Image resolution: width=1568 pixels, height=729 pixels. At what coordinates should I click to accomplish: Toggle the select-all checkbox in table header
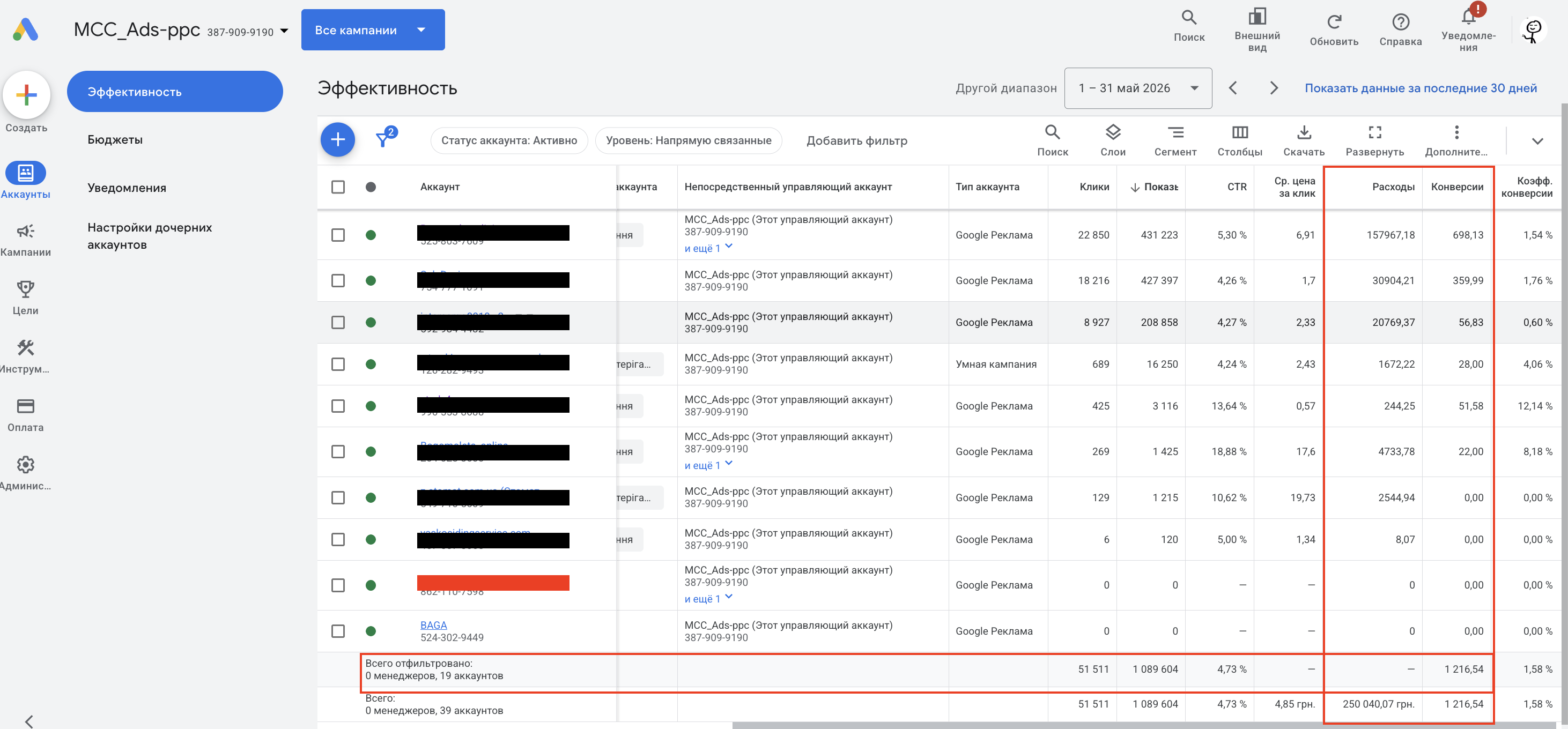338,187
